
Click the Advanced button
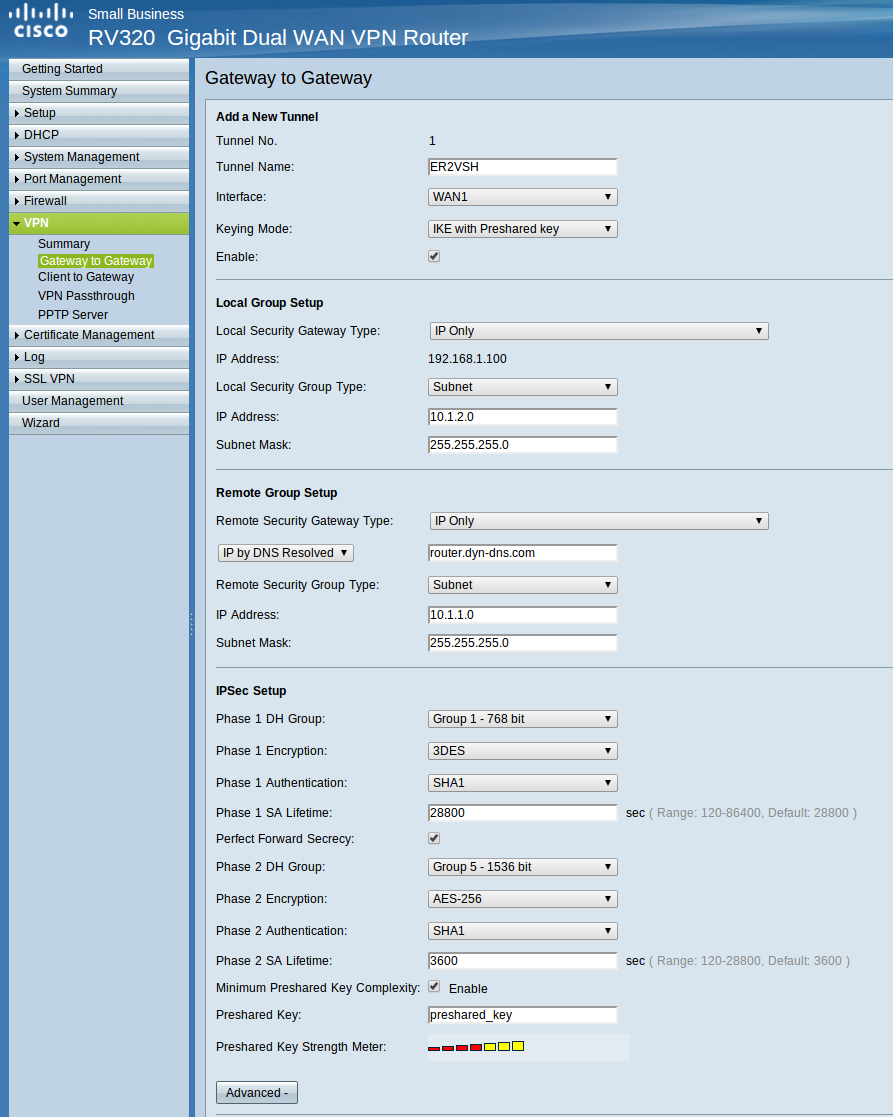(257, 1093)
